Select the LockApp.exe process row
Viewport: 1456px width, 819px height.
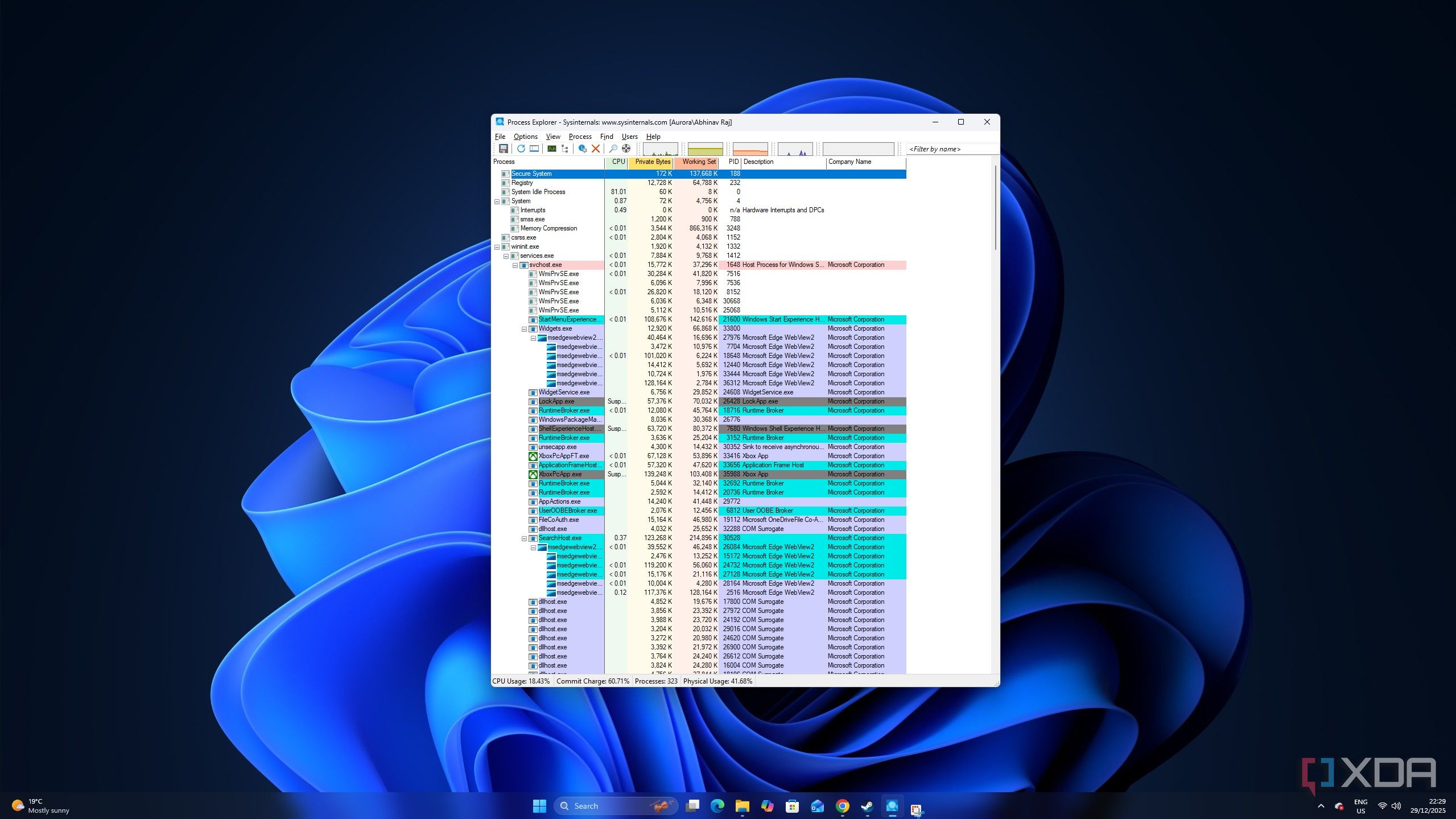pyautogui.click(x=556, y=402)
